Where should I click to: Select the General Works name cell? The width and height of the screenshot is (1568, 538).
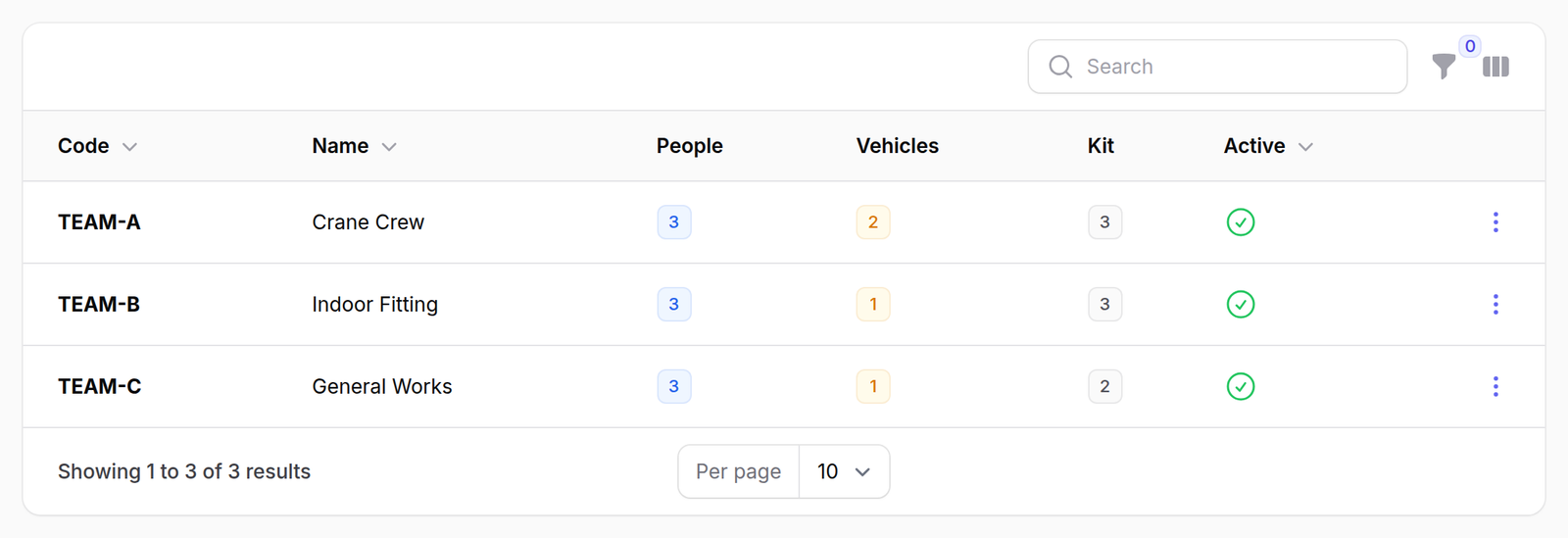click(x=382, y=387)
